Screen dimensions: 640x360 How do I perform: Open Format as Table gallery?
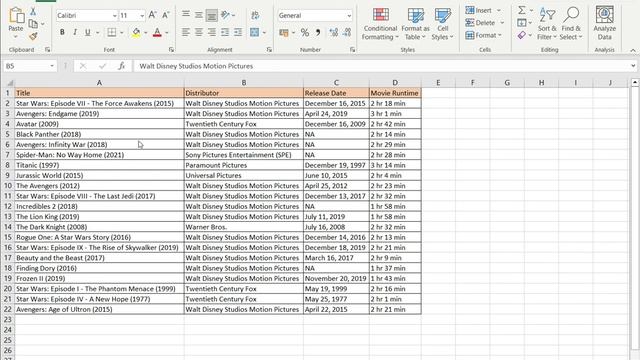click(x=415, y=24)
